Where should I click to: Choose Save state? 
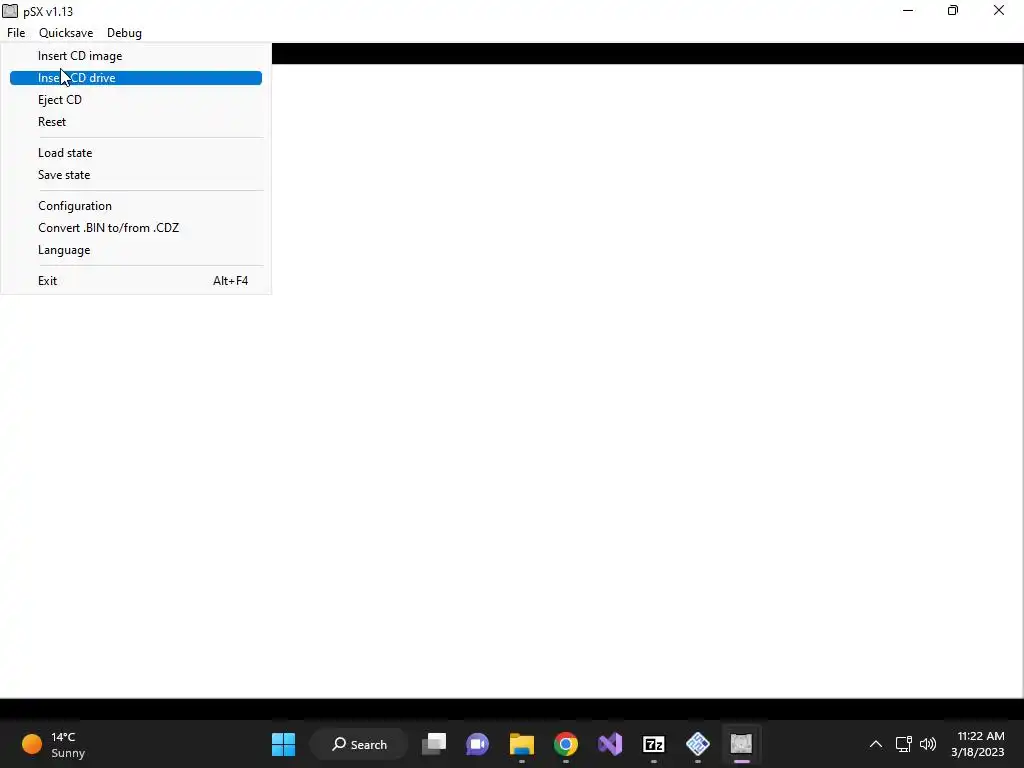(136, 175)
